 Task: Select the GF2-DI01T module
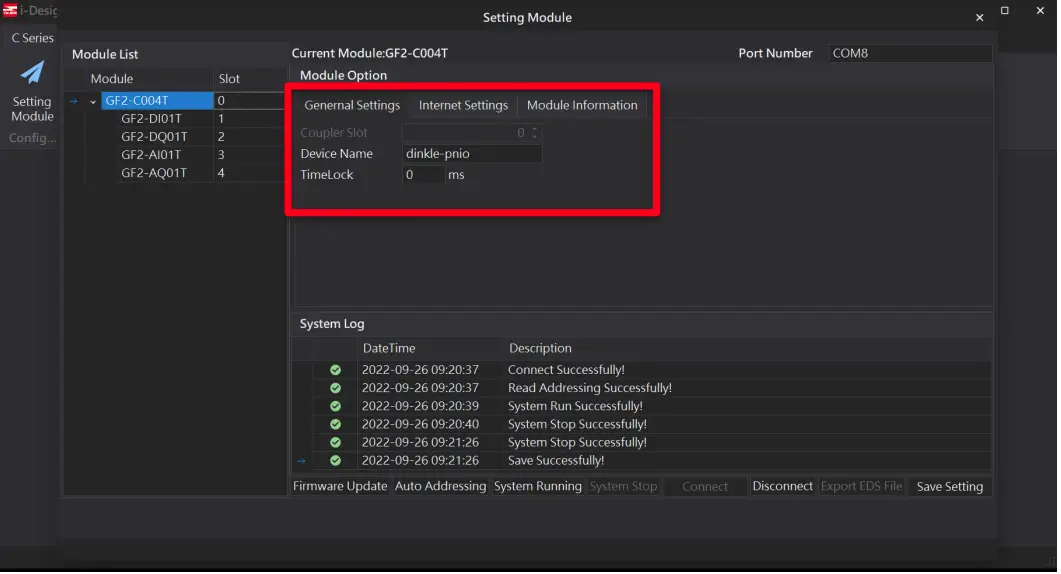click(x=151, y=119)
